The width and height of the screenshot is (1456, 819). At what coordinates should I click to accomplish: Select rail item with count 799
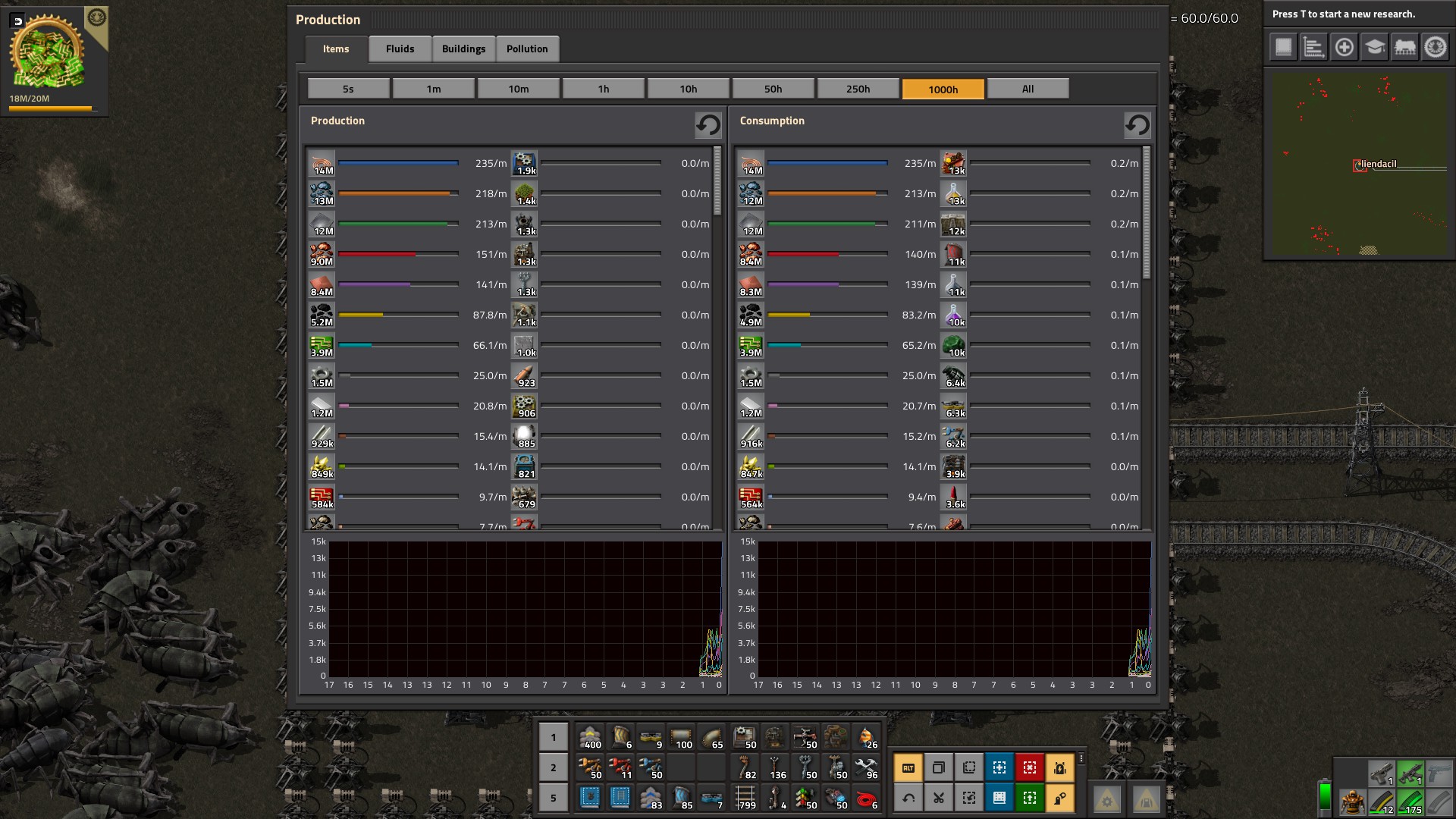745,798
